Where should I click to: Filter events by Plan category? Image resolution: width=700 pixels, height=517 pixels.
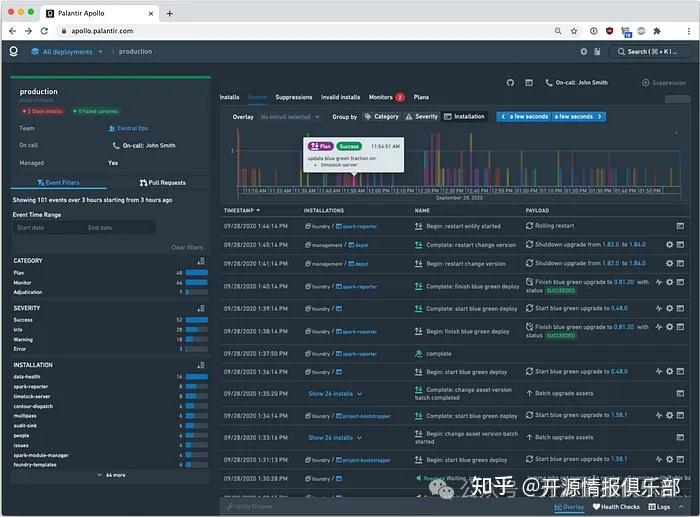110,273
